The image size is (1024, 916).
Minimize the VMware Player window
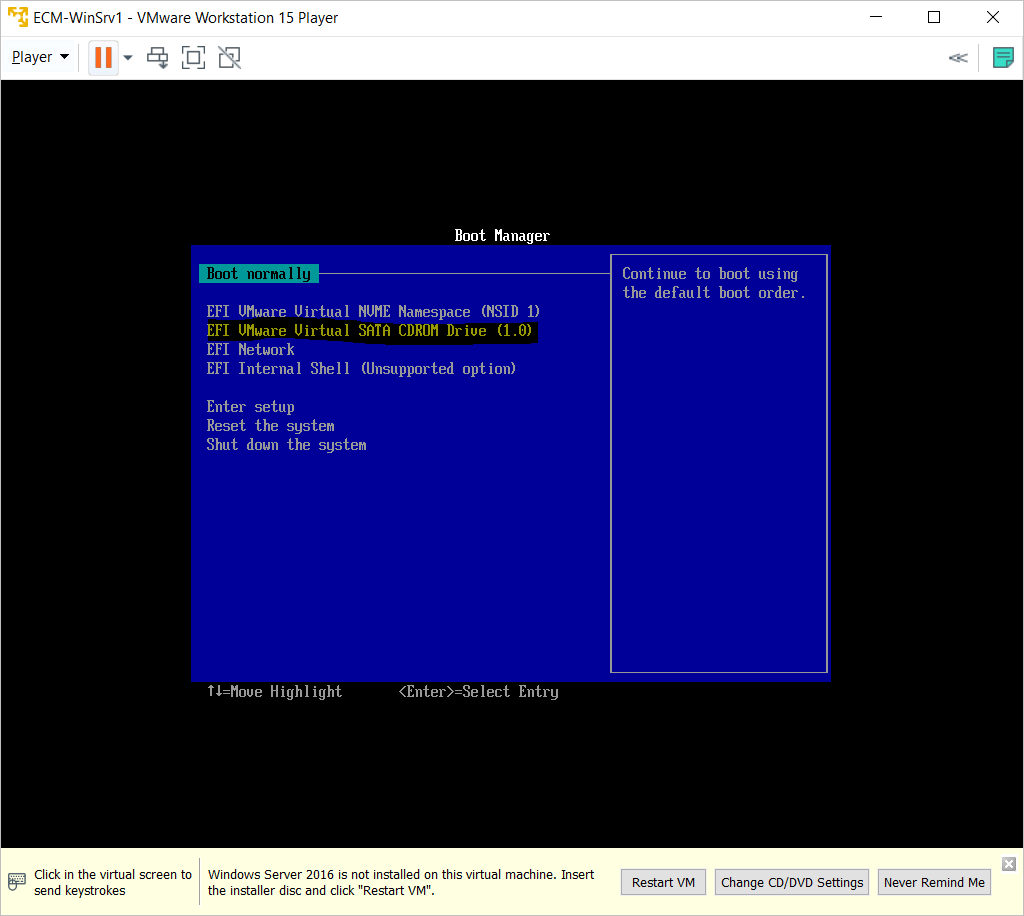tap(876, 17)
